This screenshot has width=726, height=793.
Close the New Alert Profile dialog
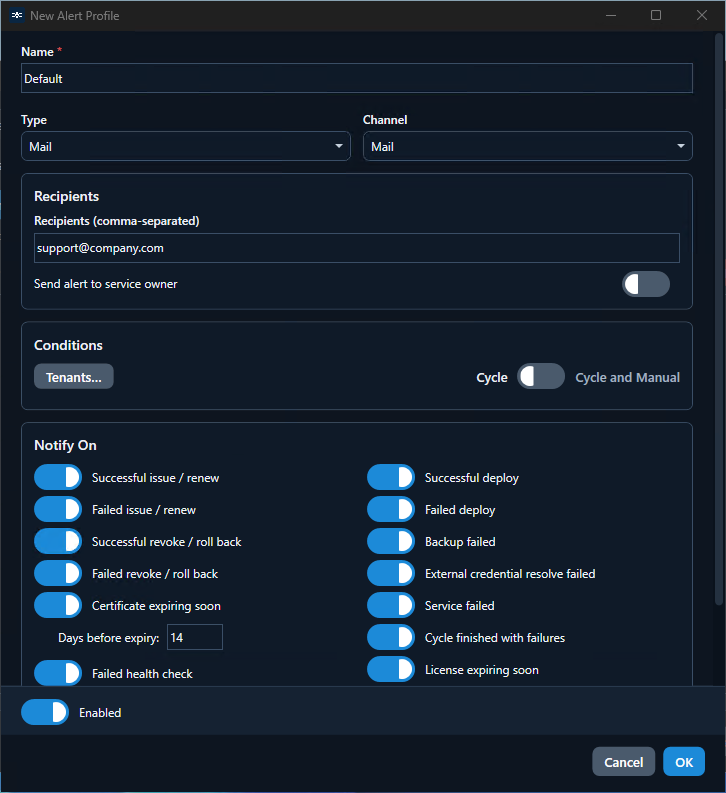pyautogui.click(x=702, y=15)
